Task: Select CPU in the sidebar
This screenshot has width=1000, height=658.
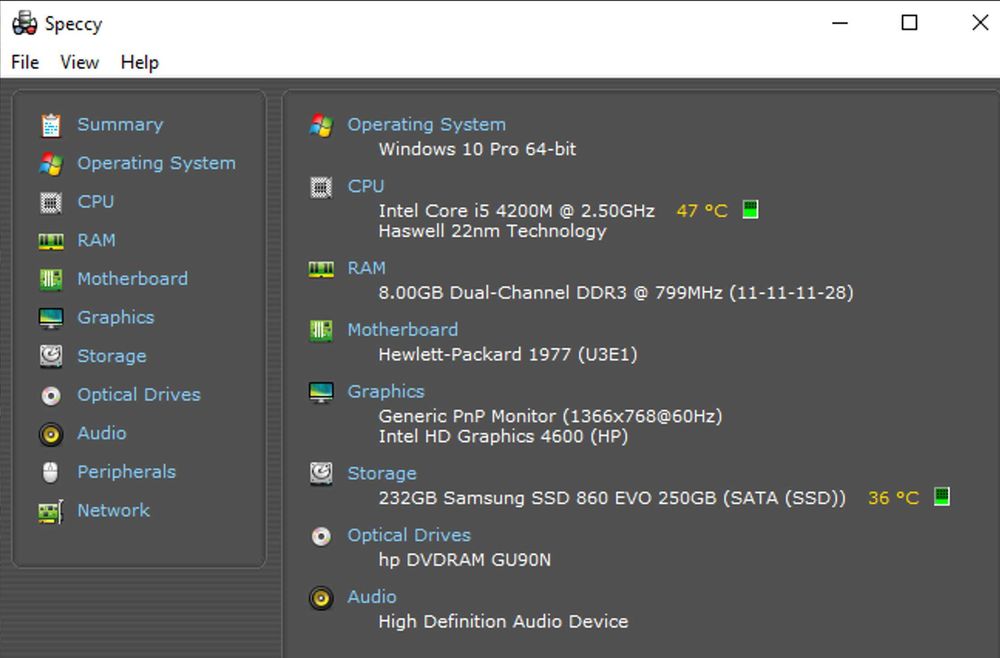Action: point(96,201)
